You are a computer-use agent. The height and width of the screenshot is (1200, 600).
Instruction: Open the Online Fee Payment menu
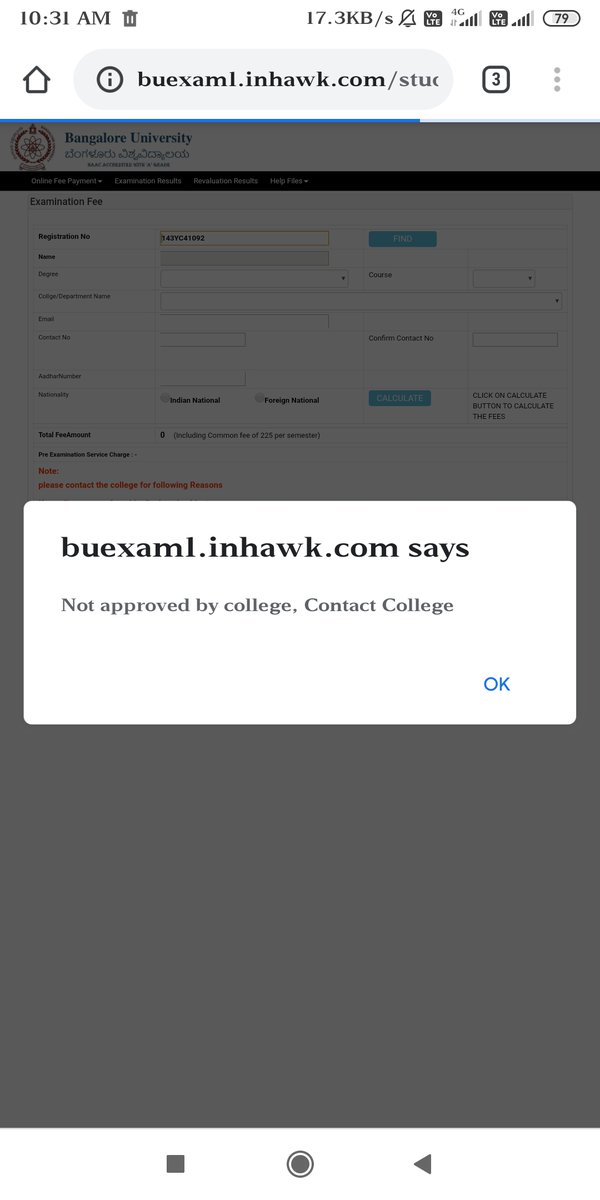pyautogui.click(x=66, y=181)
